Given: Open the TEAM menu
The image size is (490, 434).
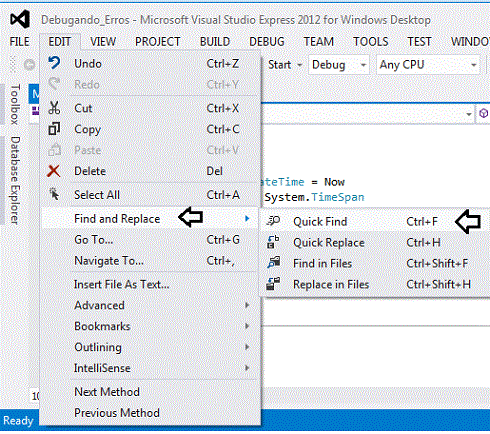Looking at the screenshot, I should click(319, 42).
